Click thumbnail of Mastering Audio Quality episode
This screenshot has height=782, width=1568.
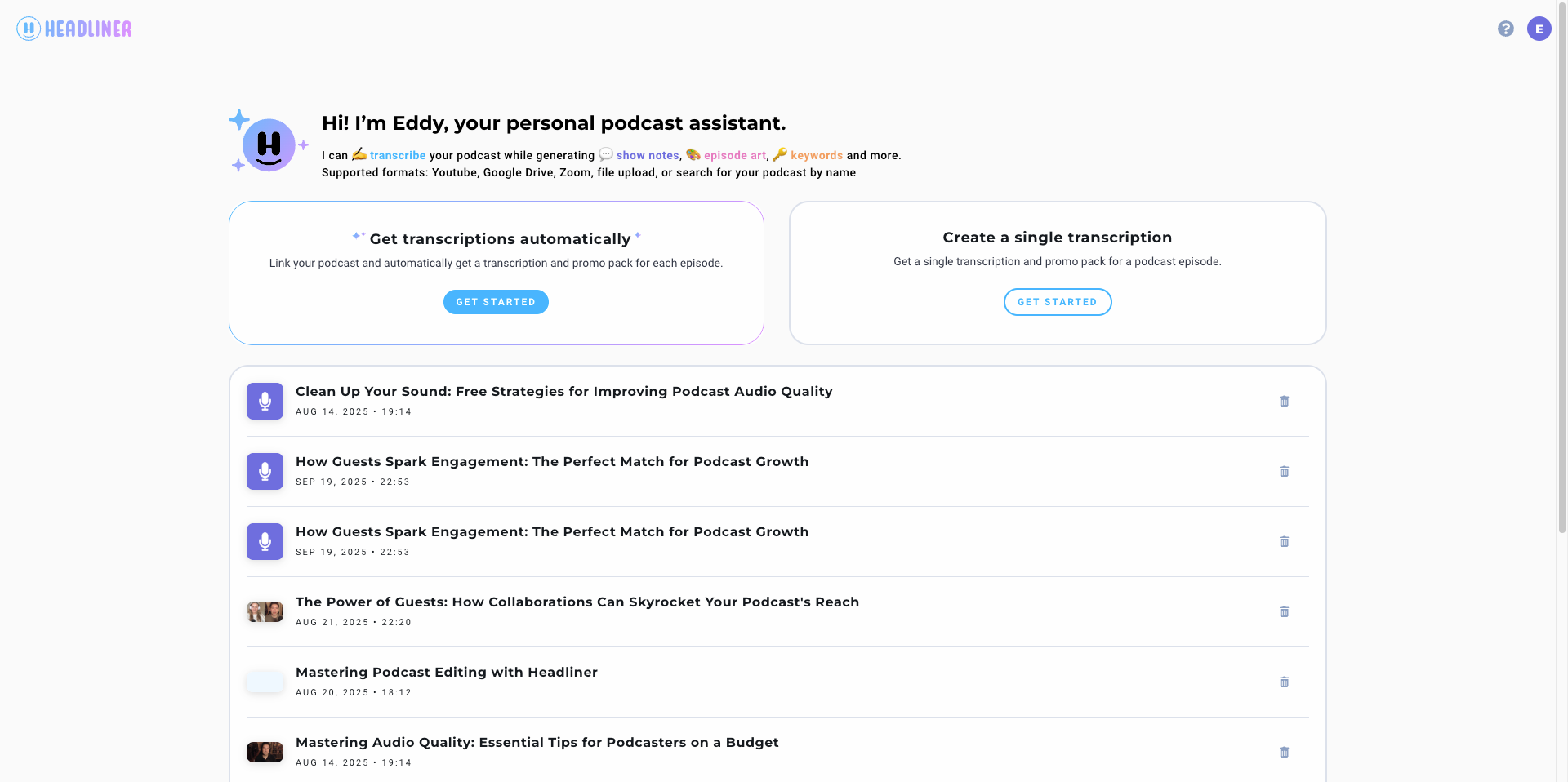pyautogui.click(x=265, y=753)
